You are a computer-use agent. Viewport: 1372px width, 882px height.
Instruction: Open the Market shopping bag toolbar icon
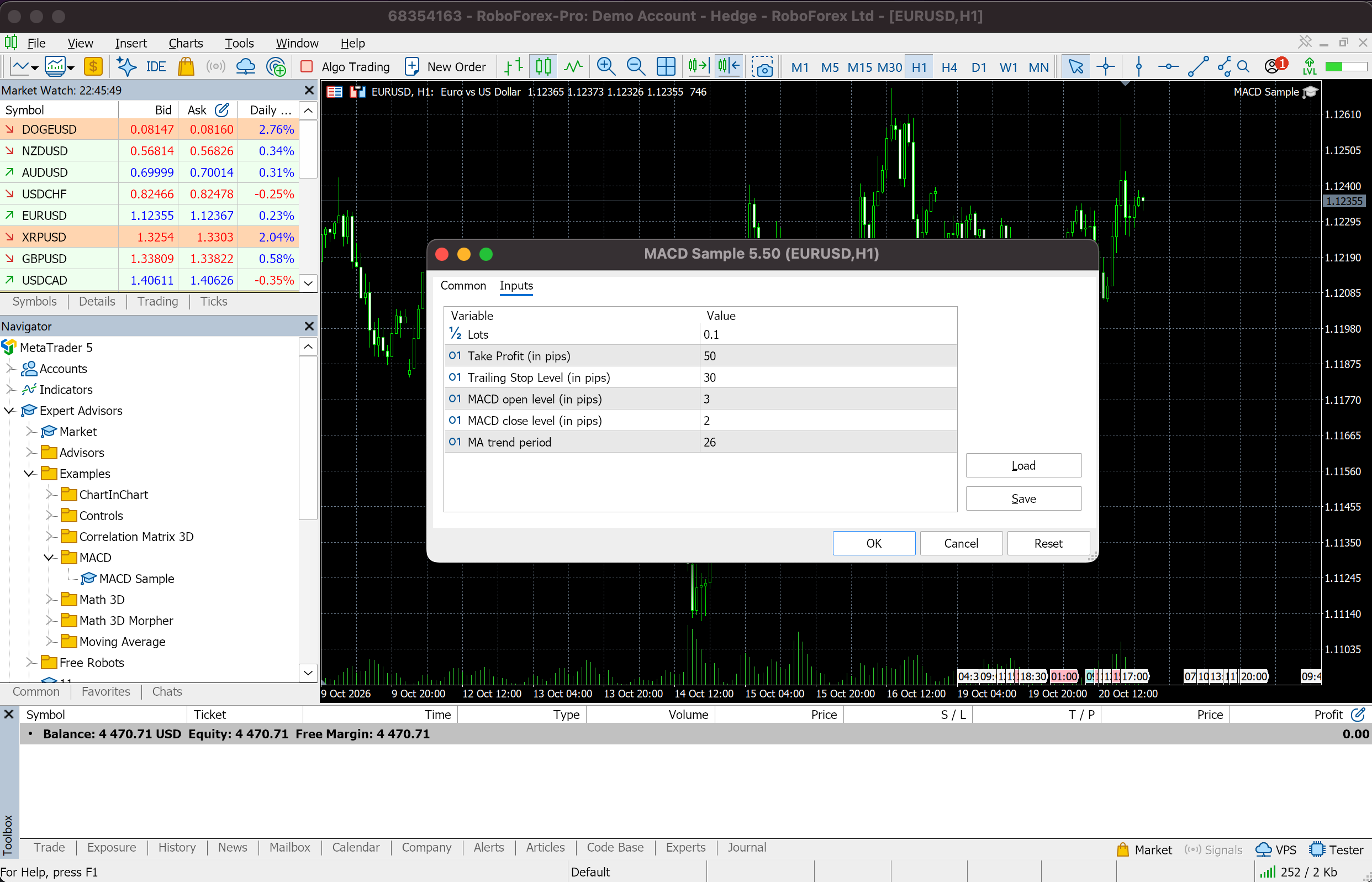tap(186, 67)
